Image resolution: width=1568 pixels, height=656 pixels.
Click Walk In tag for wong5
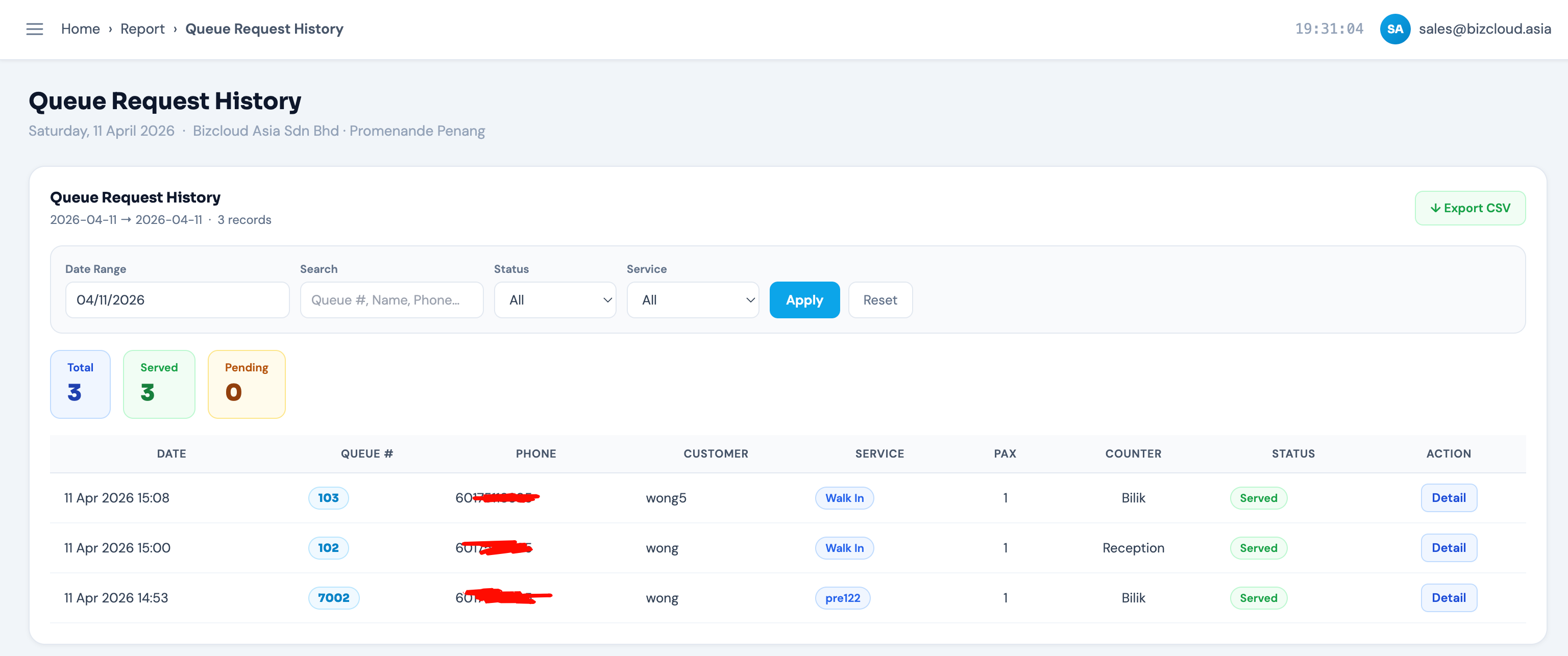[x=844, y=498]
